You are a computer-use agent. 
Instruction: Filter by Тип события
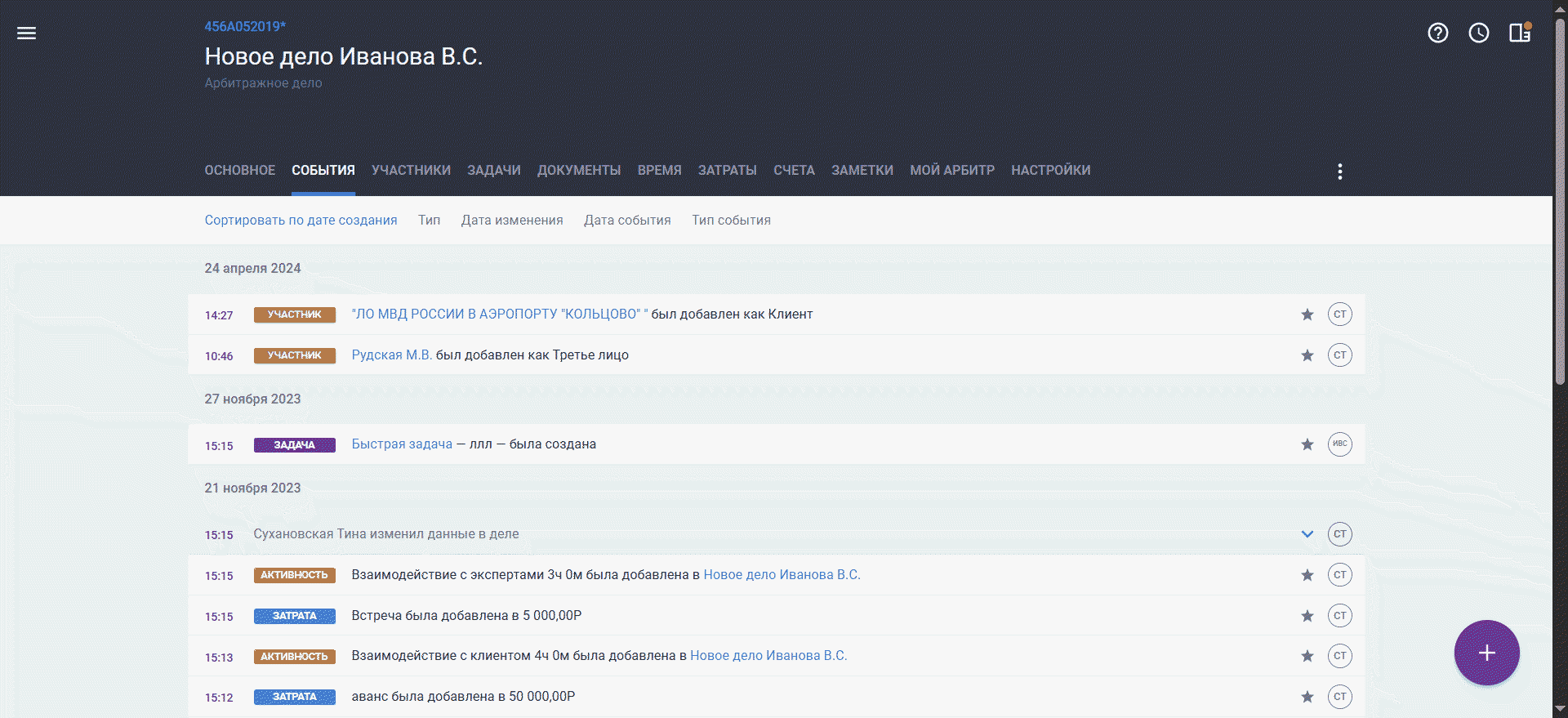pyautogui.click(x=731, y=221)
